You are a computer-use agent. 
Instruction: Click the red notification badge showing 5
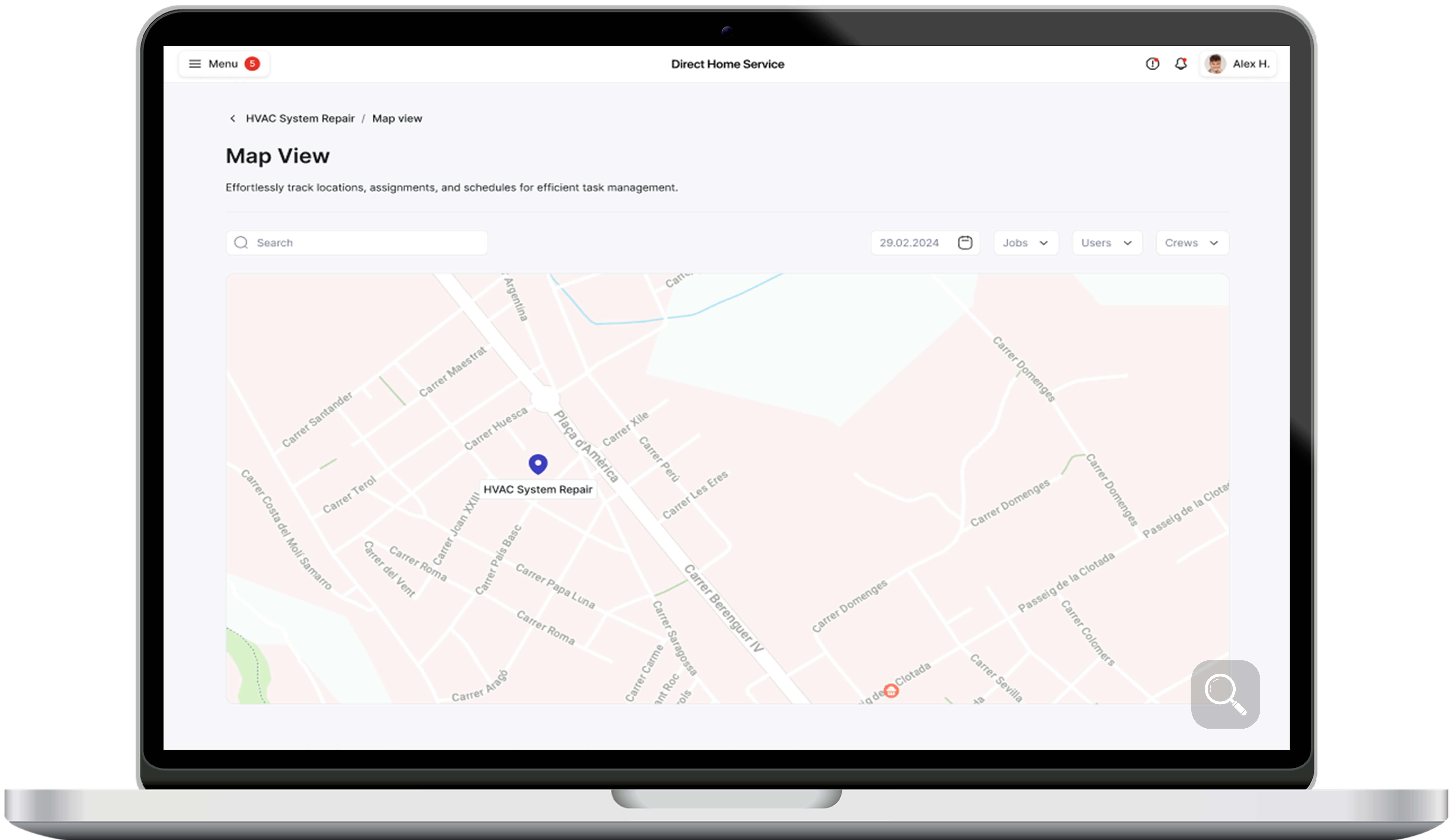tap(252, 64)
